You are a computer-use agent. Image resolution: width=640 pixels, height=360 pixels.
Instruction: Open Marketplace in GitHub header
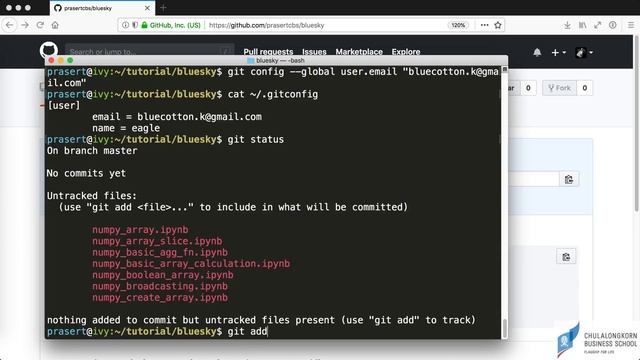pyautogui.click(x=359, y=52)
